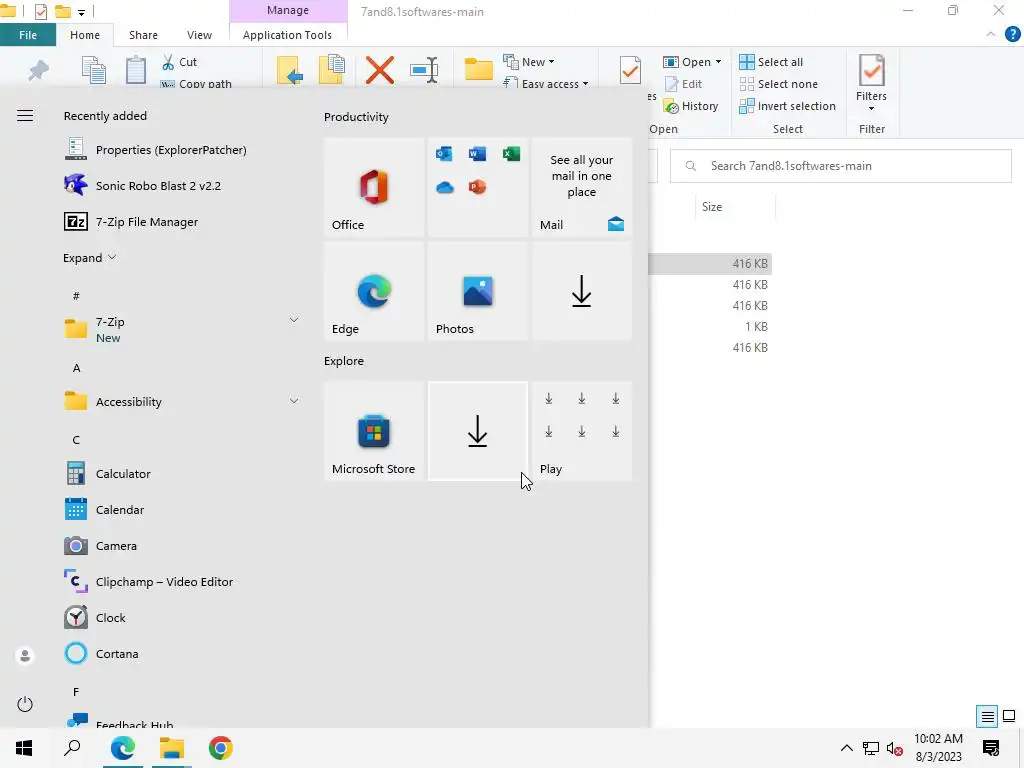Click Select none in ribbon

[x=778, y=84]
